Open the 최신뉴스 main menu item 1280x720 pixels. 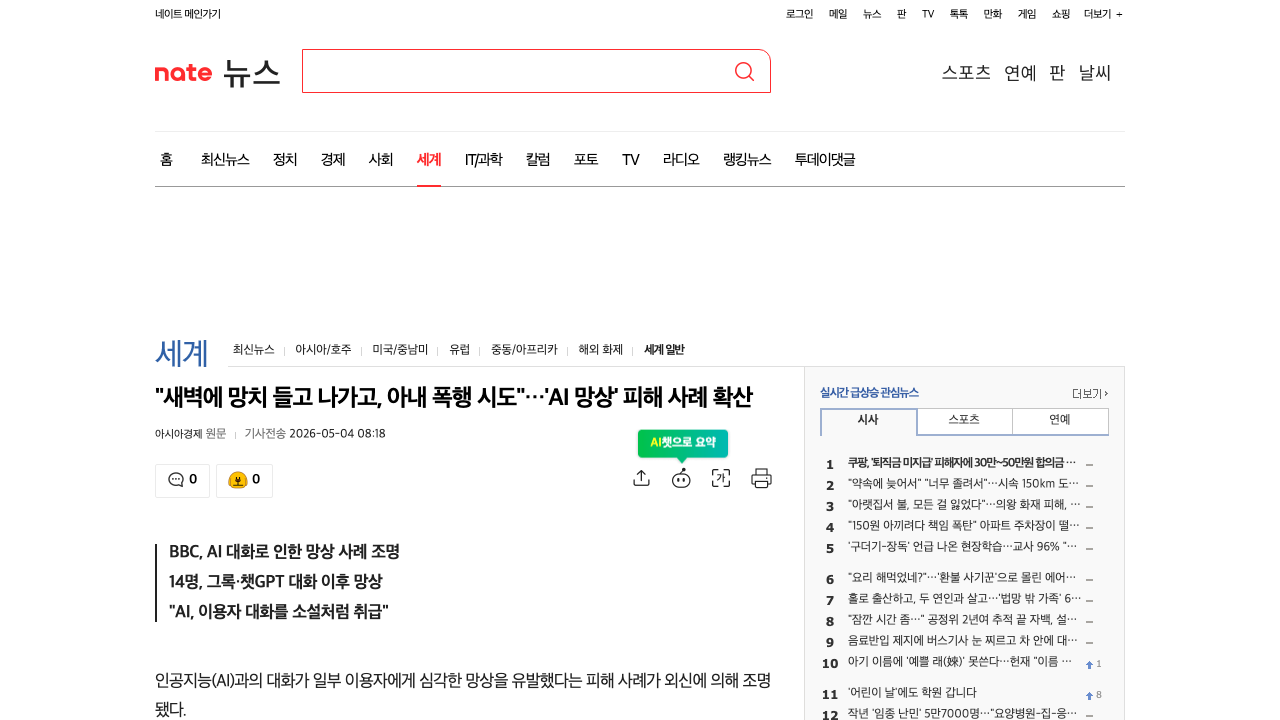225,159
